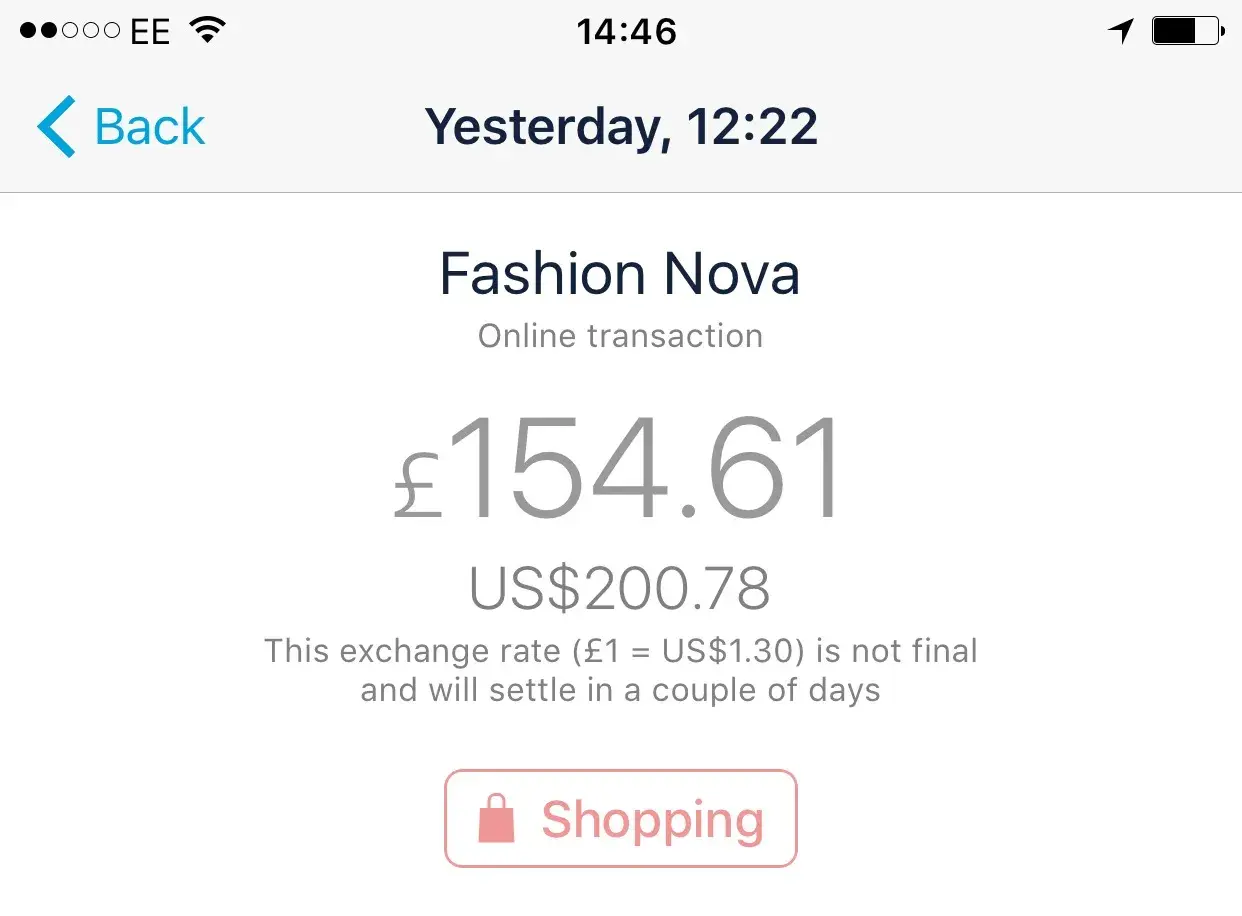Tap the 'Yesterday, 12:22' navigation title
Image resolution: width=1242 pixels, height=916 pixels.
[x=621, y=127]
